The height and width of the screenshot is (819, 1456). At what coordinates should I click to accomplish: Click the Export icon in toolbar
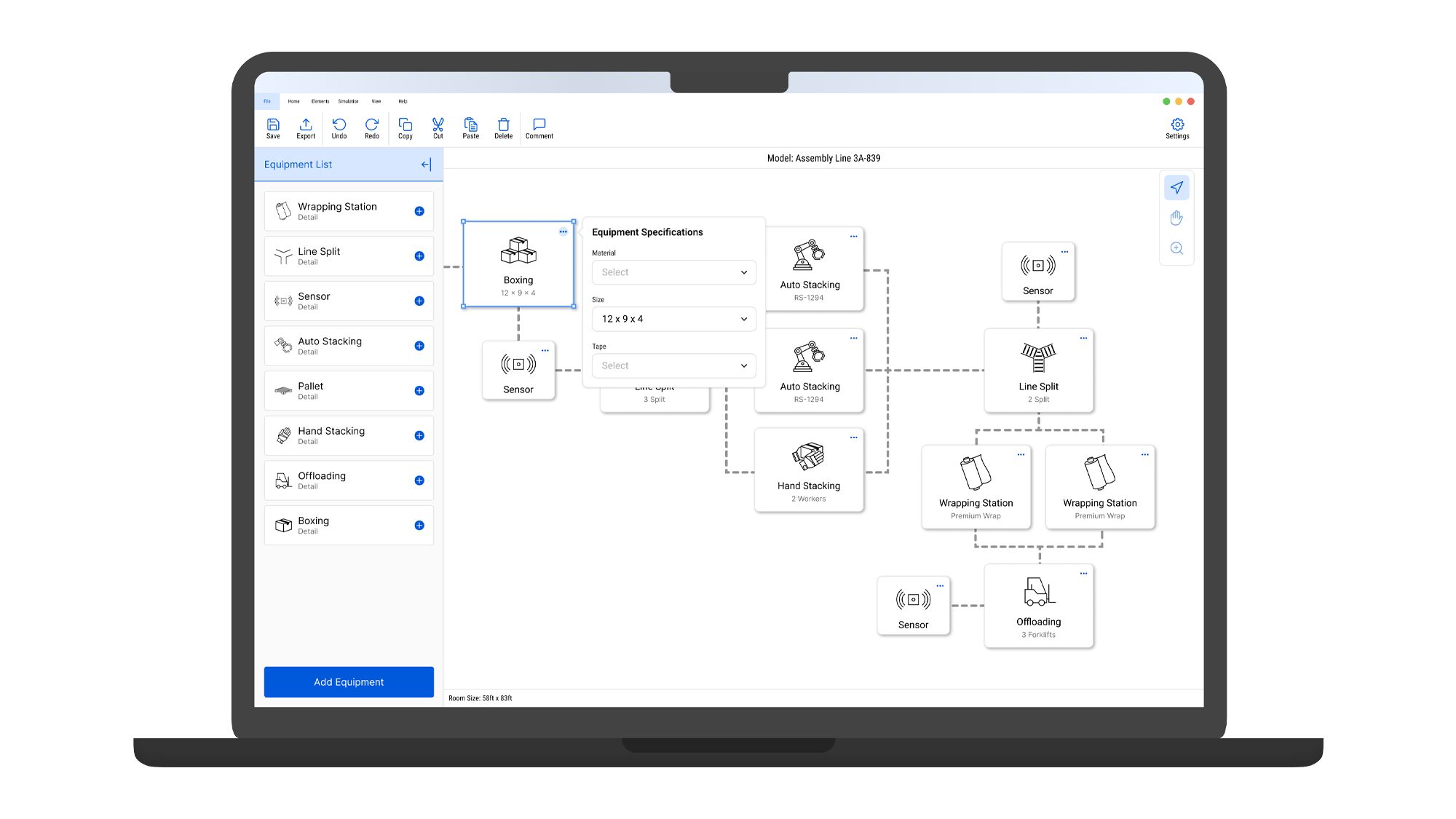coord(306,125)
